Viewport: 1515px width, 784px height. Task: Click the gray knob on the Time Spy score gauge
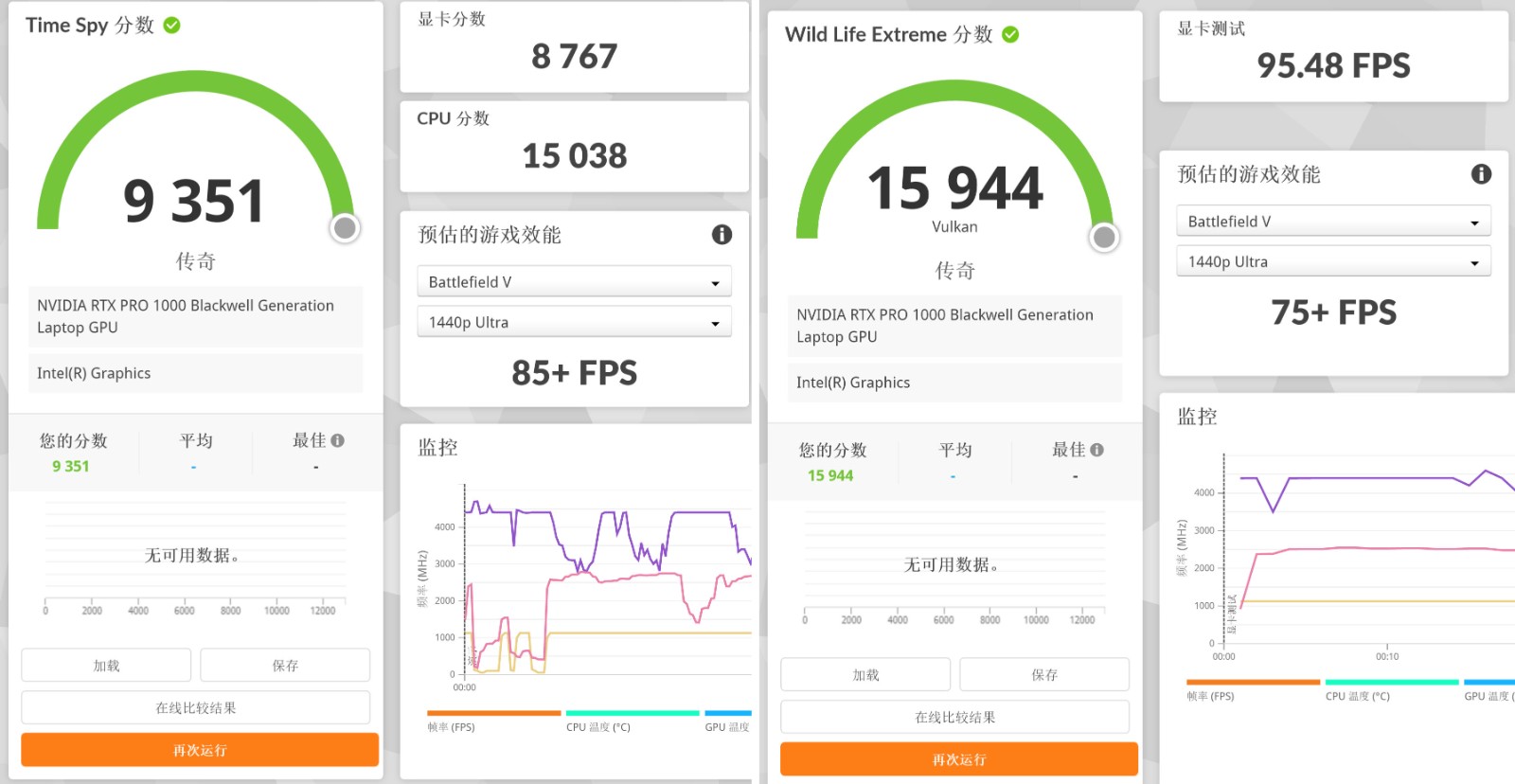tap(346, 227)
